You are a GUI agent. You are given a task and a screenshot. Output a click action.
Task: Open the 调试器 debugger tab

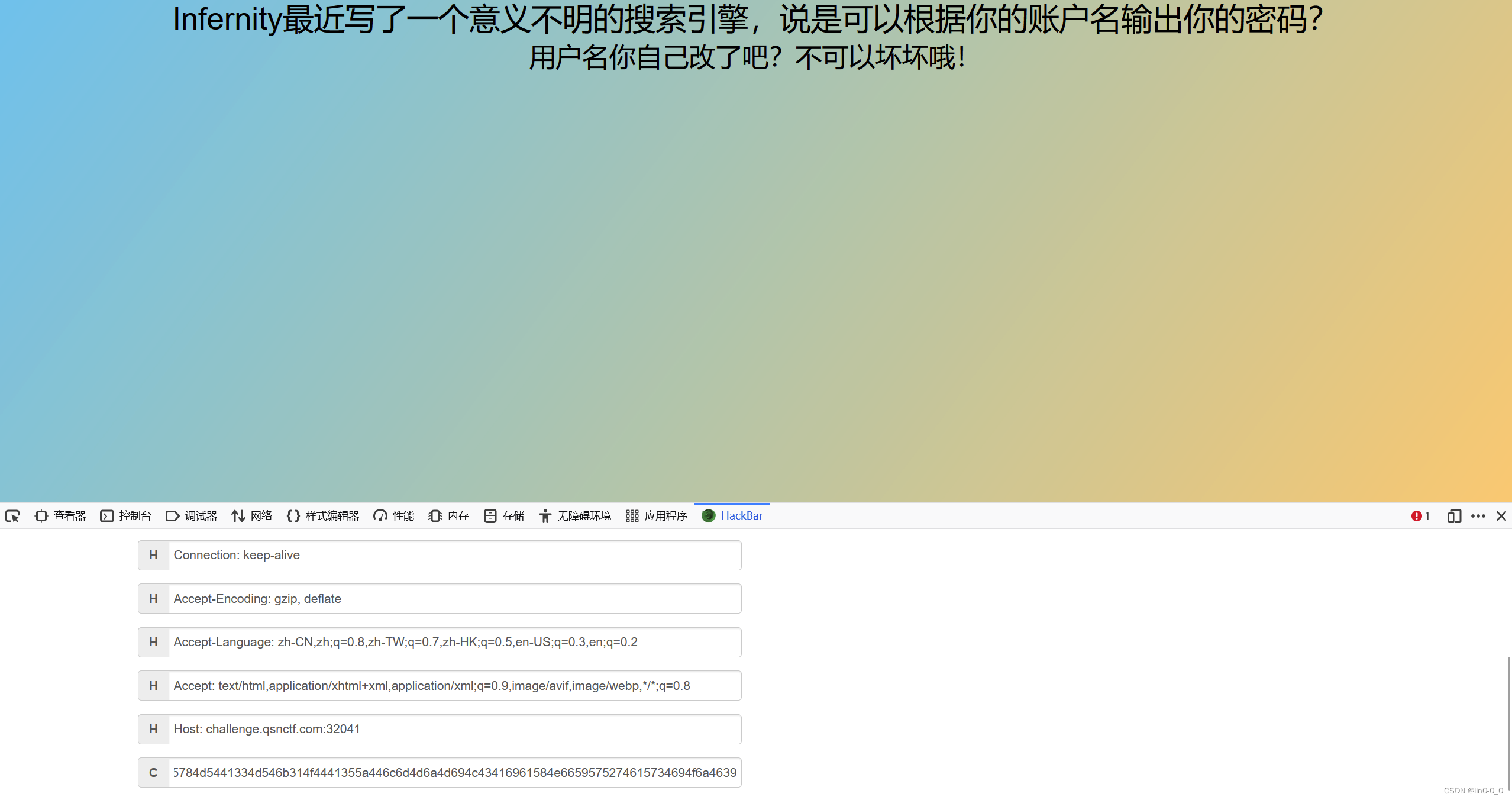coord(192,516)
